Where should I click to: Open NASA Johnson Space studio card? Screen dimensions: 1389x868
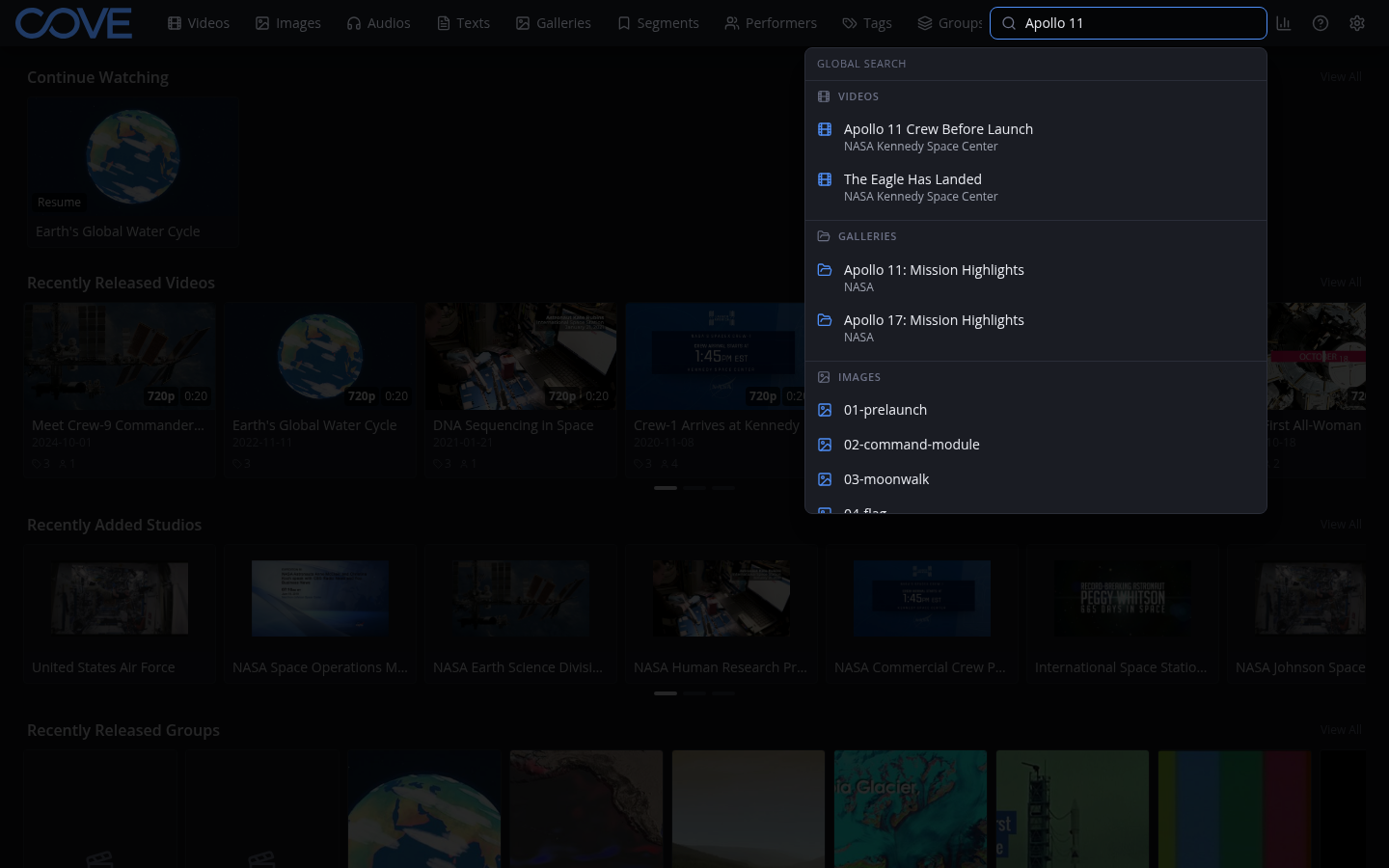point(1298,614)
